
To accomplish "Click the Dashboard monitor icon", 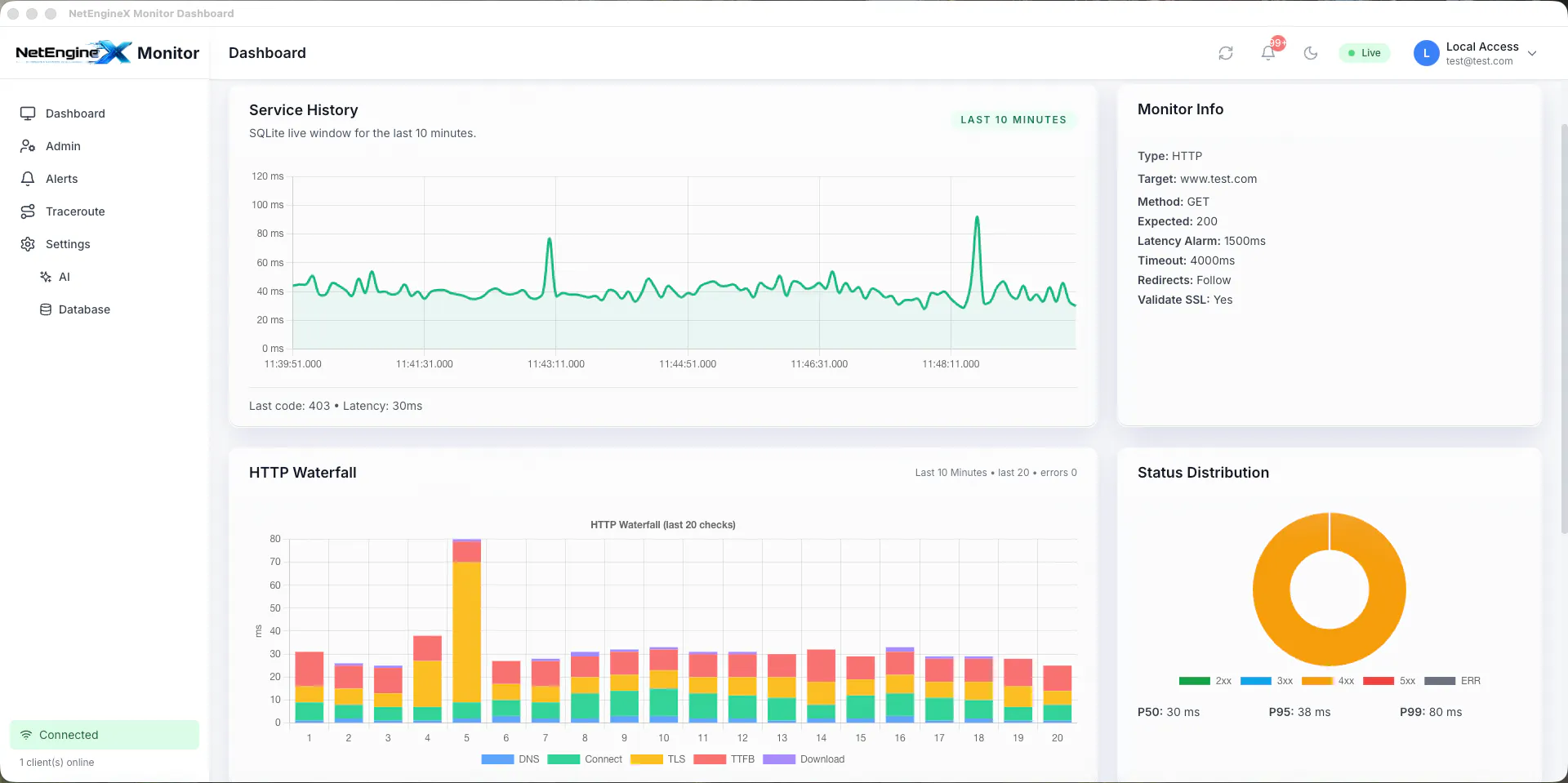I will 28,113.
